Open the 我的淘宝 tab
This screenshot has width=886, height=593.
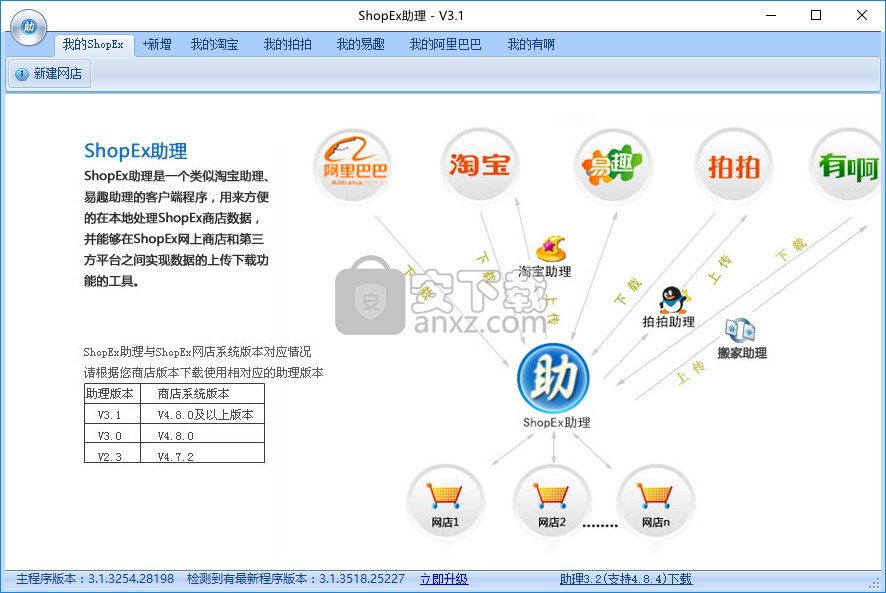[215, 44]
